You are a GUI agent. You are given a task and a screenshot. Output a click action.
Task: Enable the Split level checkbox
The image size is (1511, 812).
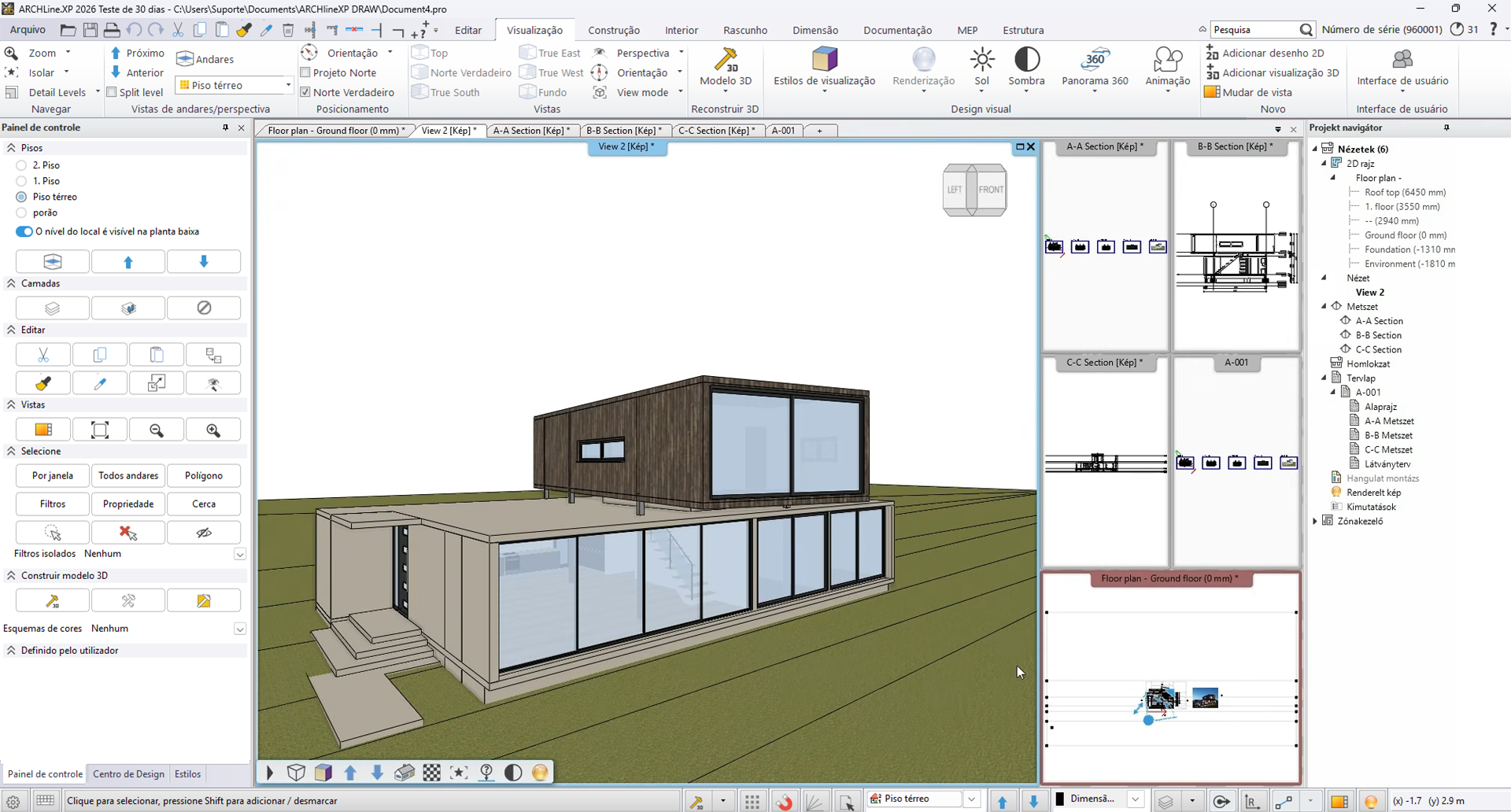pos(112,92)
